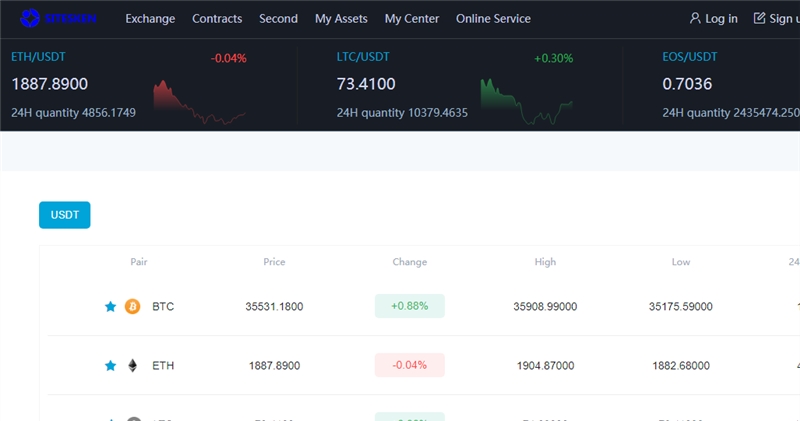800x421 pixels.
Task: Open My Center page
Action: coord(412,19)
